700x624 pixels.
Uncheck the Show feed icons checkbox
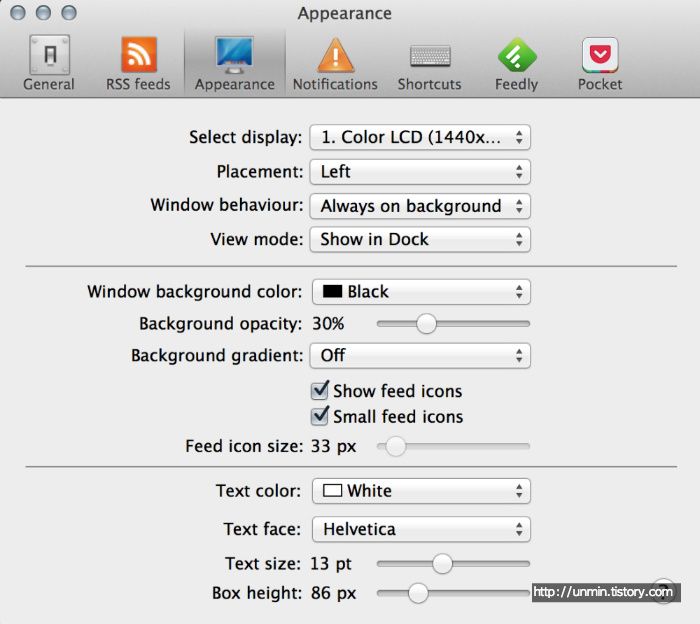pyautogui.click(x=320, y=391)
